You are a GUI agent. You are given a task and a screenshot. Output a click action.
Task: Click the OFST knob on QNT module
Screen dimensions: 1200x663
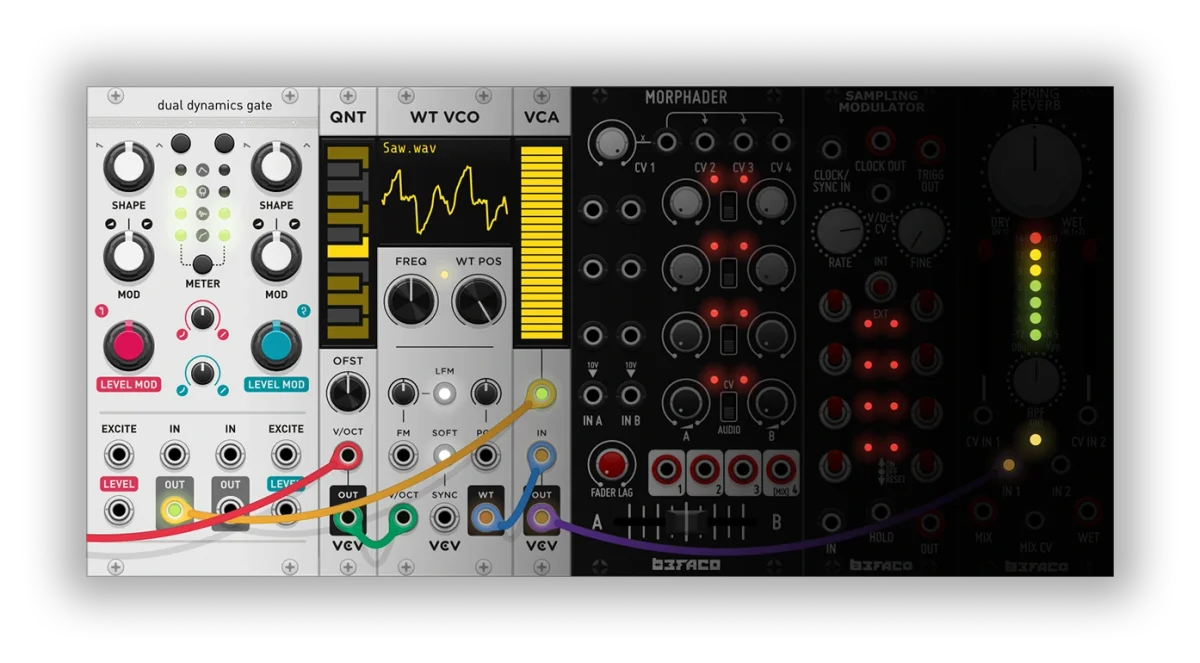click(348, 394)
